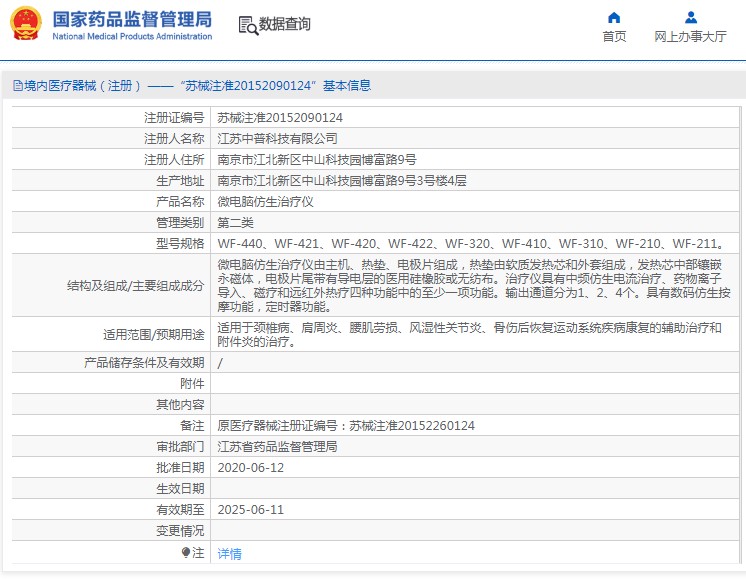746x579 pixels.
Task: Click the 备注 label
Action: click(192, 425)
